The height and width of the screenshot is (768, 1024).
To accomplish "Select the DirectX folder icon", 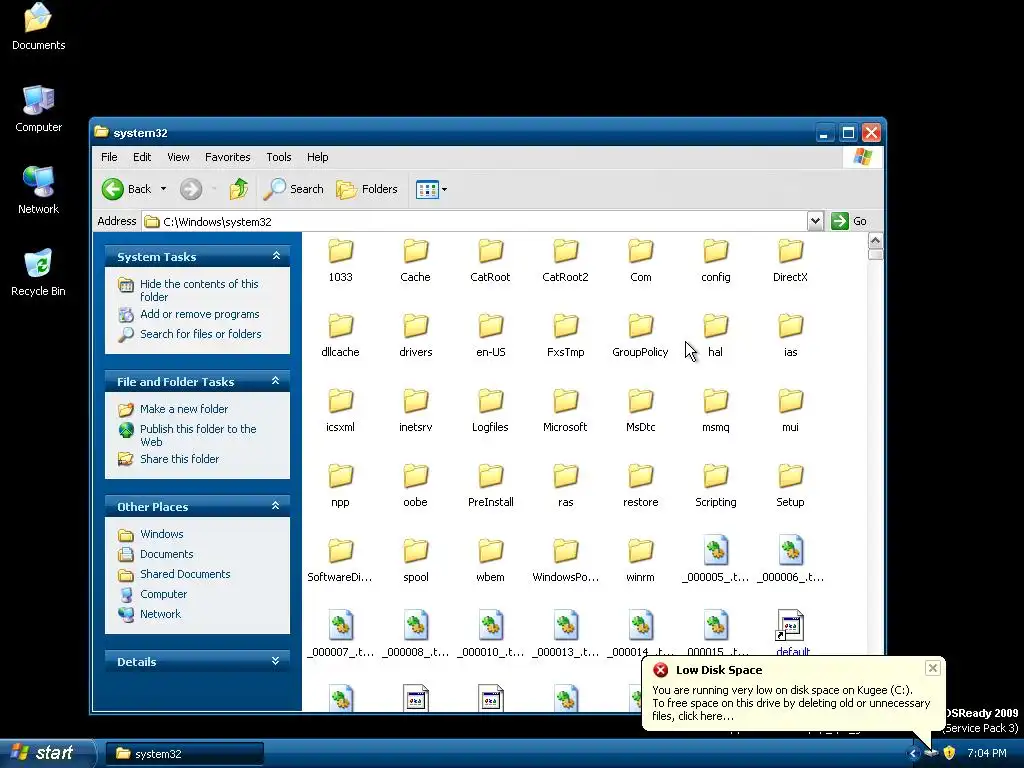I will point(790,251).
